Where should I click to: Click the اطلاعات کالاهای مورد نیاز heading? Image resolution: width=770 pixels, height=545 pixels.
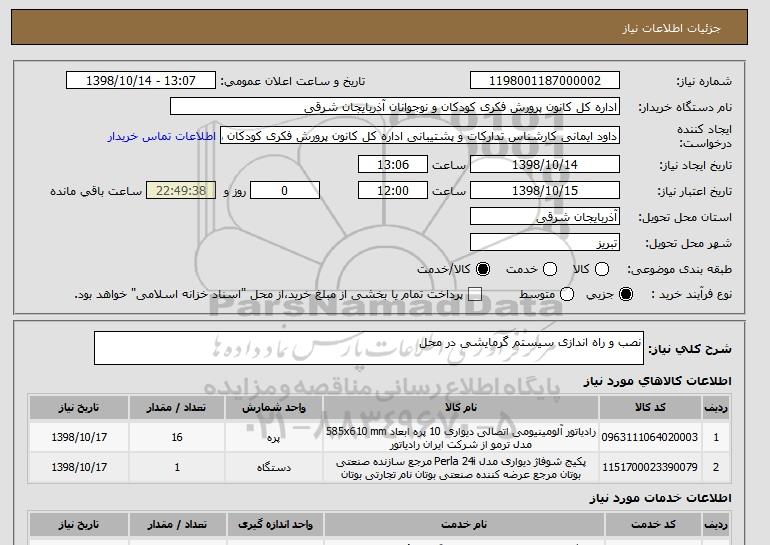click(657, 381)
